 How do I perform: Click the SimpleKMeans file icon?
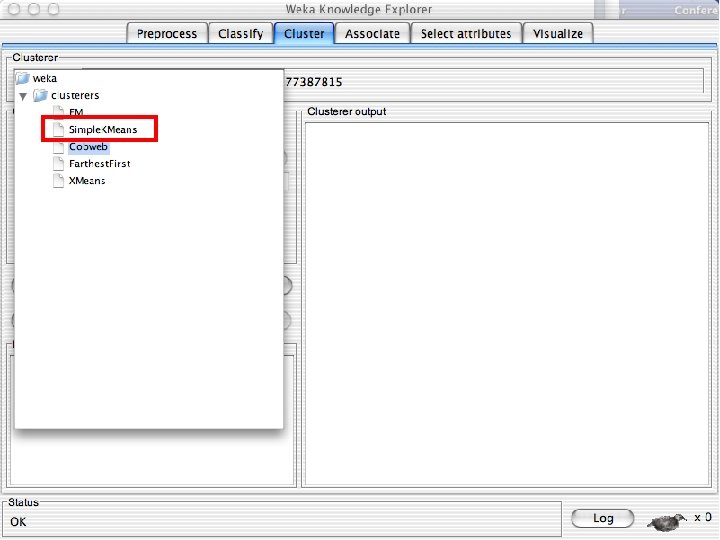pyautogui.click(x=58, y=129)
